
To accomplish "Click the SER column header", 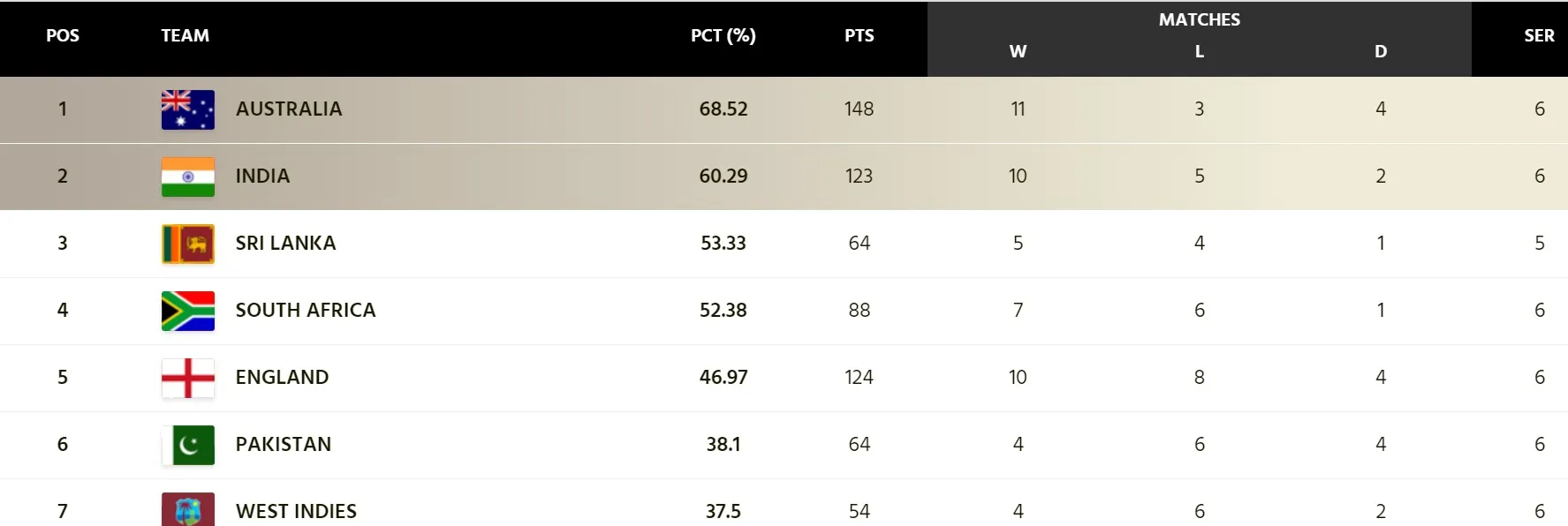I will (x=1538, y=35).
